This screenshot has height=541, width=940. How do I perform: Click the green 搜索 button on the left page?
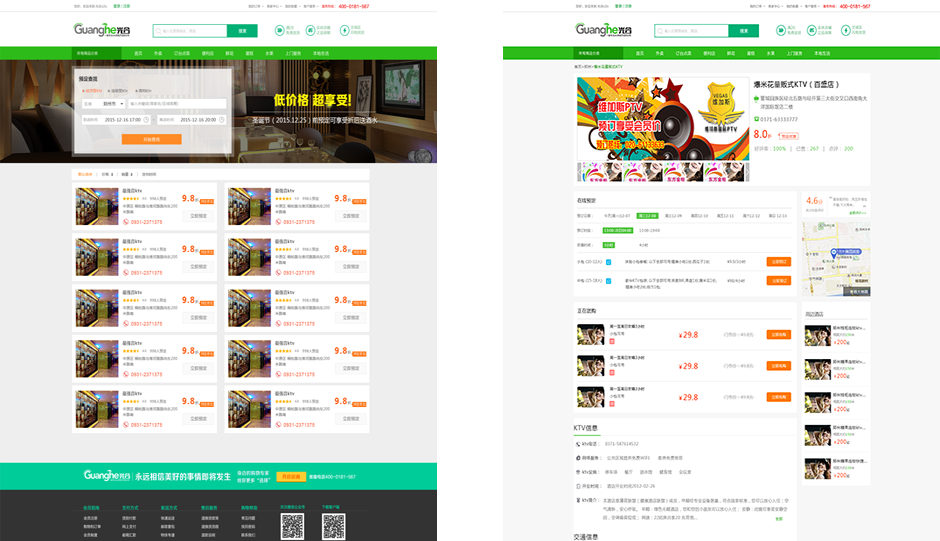[x=242, y=31]
